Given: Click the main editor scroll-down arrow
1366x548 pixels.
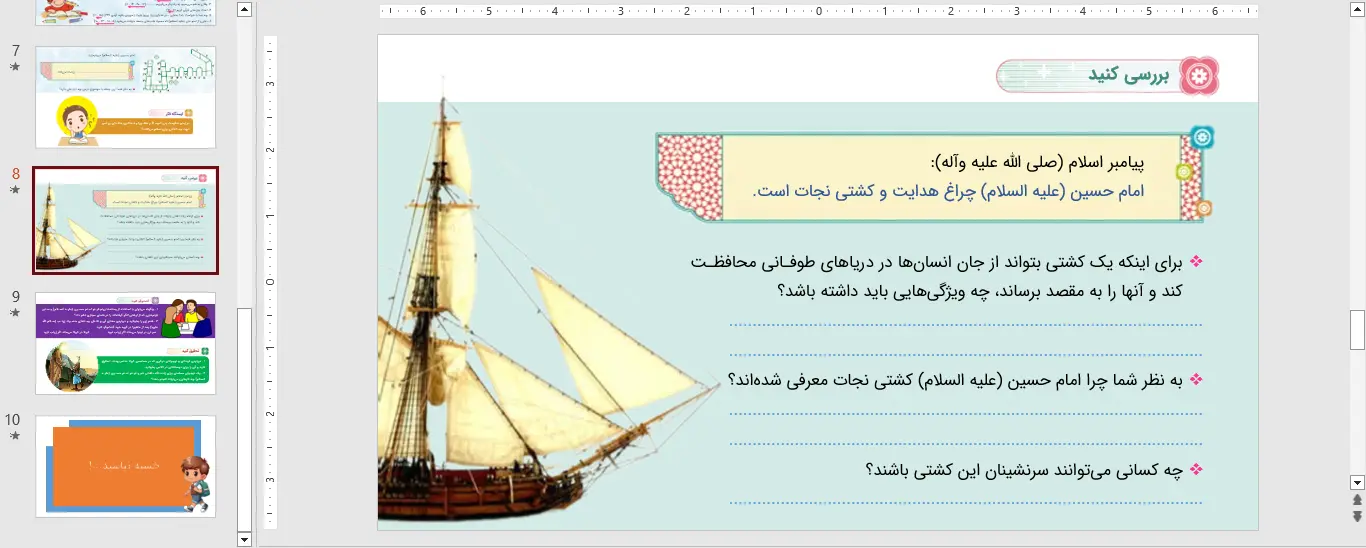Looking at the screenshot, I should [1357, 482].
